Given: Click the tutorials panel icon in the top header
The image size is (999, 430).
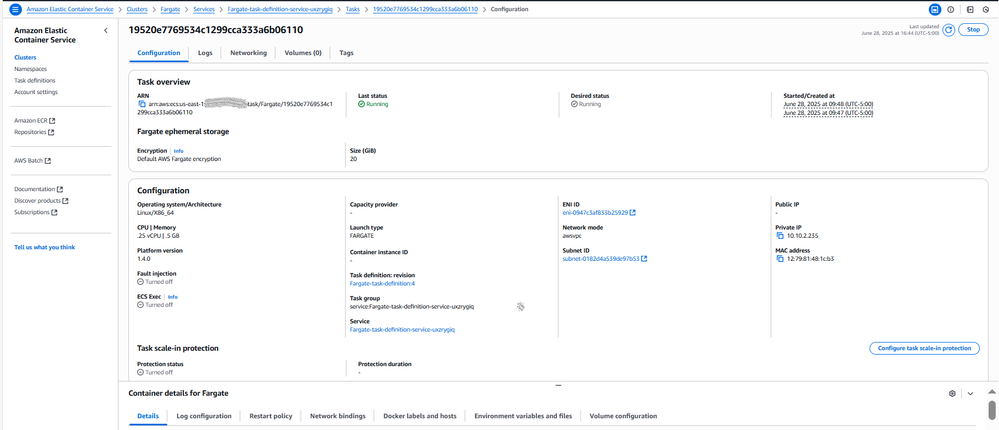Looking at the screenshot, I should [970, 10].
